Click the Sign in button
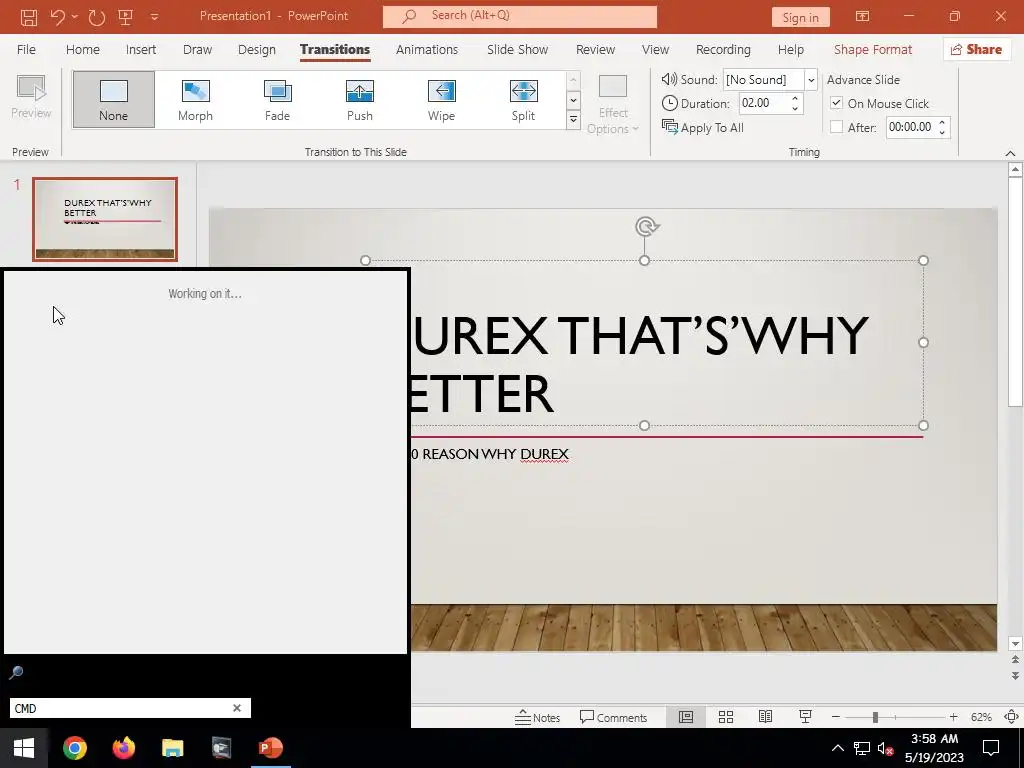1024x768 pixels. (801, 18)
